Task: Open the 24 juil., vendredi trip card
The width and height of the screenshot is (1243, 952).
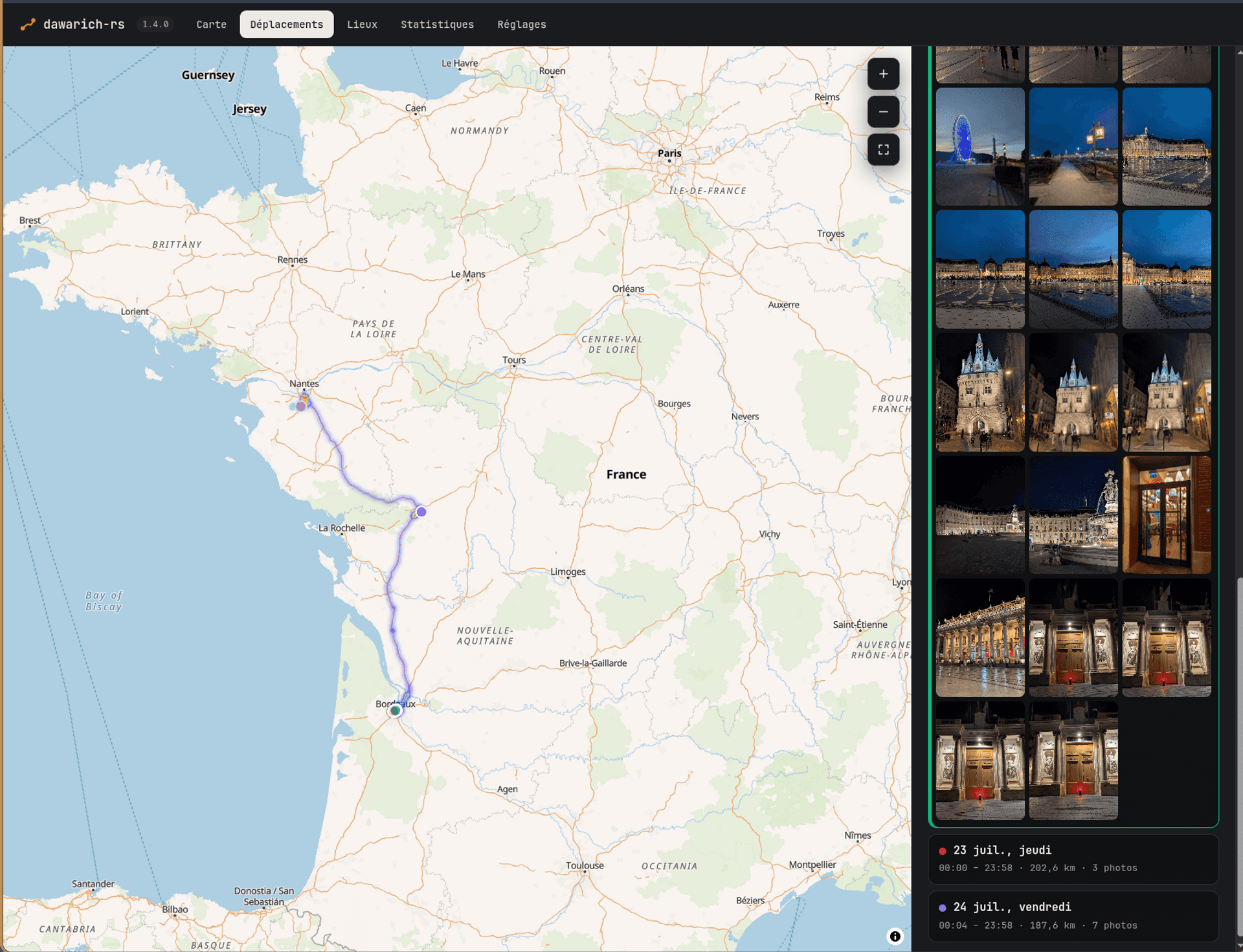Action: [x=1073, y=916]
